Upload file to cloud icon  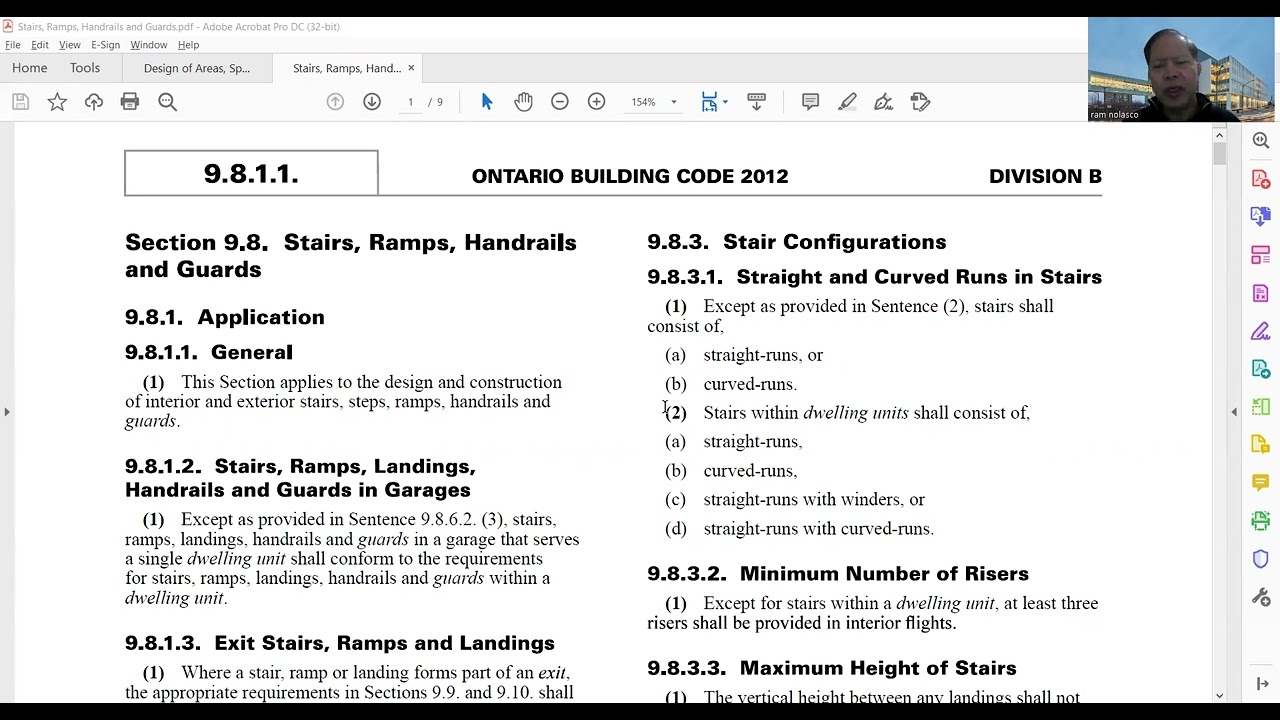(x=94, y=102)
